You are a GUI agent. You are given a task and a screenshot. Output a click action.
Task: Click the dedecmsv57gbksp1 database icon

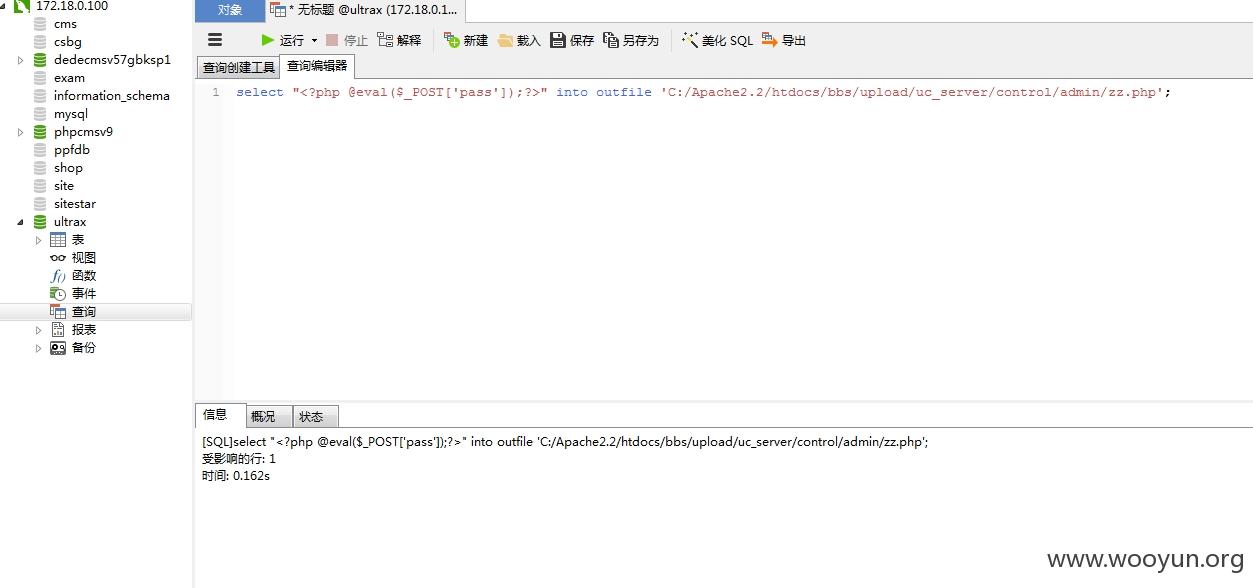point(40,60)
